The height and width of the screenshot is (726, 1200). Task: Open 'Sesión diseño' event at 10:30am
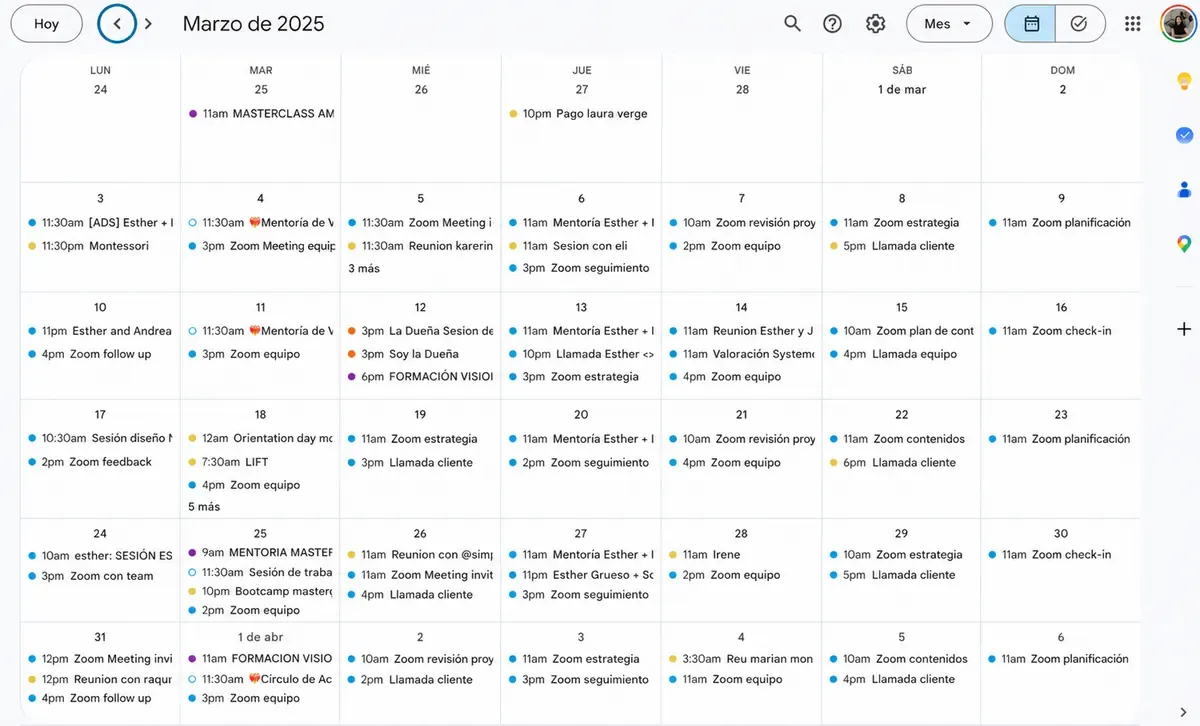click(x=101, y=439)
